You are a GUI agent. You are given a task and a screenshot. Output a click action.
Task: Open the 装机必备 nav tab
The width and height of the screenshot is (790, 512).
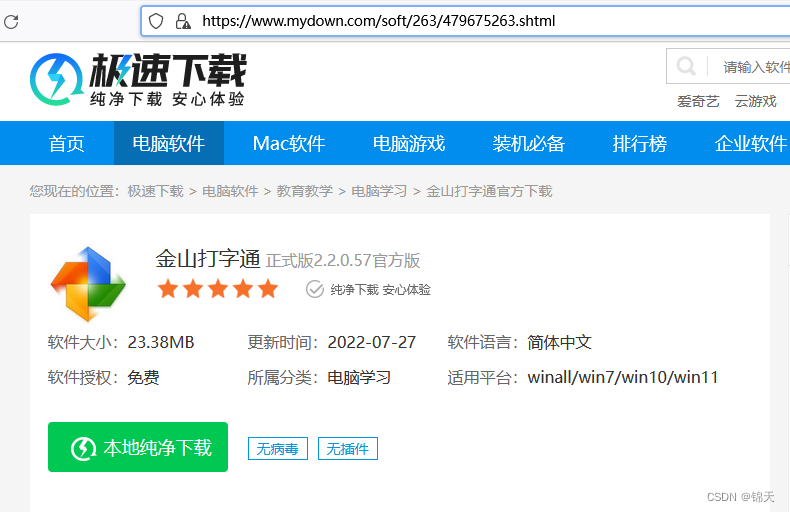tap(529, 144)
